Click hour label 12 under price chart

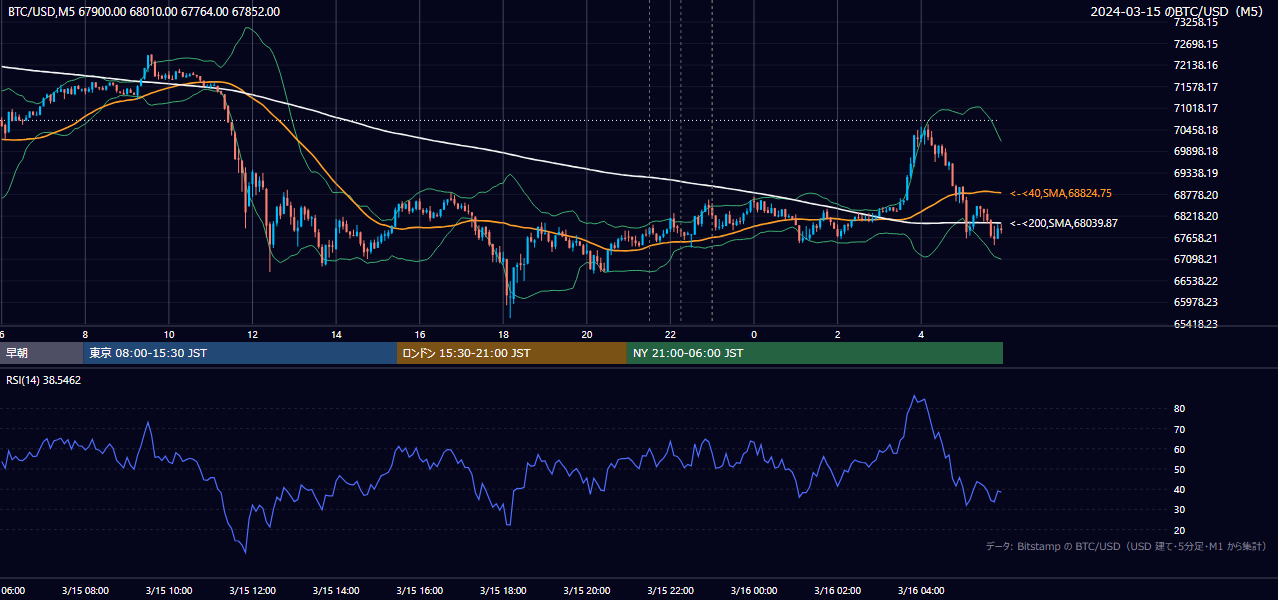pos(252,335)
